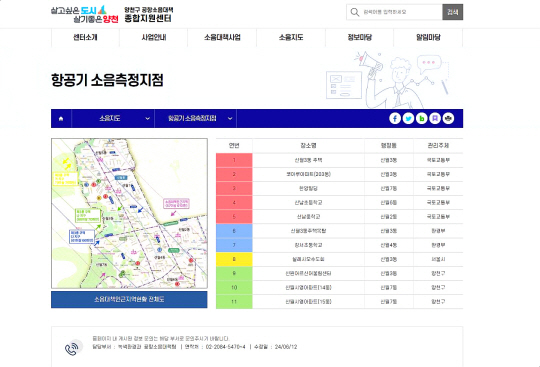This screenshot has width=540, height=367.
Task: Click the place name in row 4
Action: click(308, 202)
